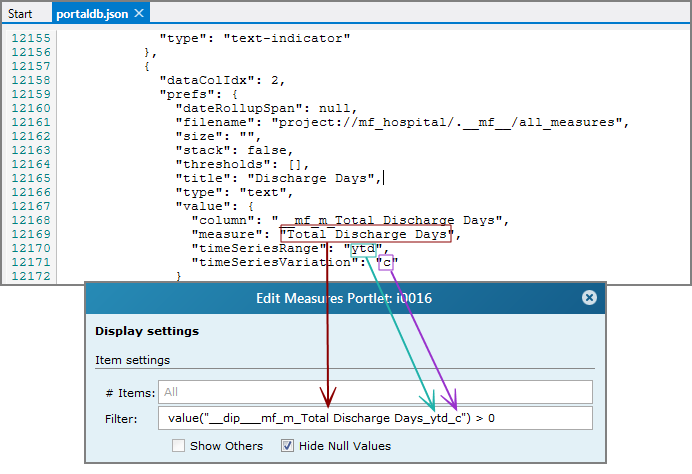Click the Filter: label
Screen dimensions: 692x474
[x=121, y=419]
